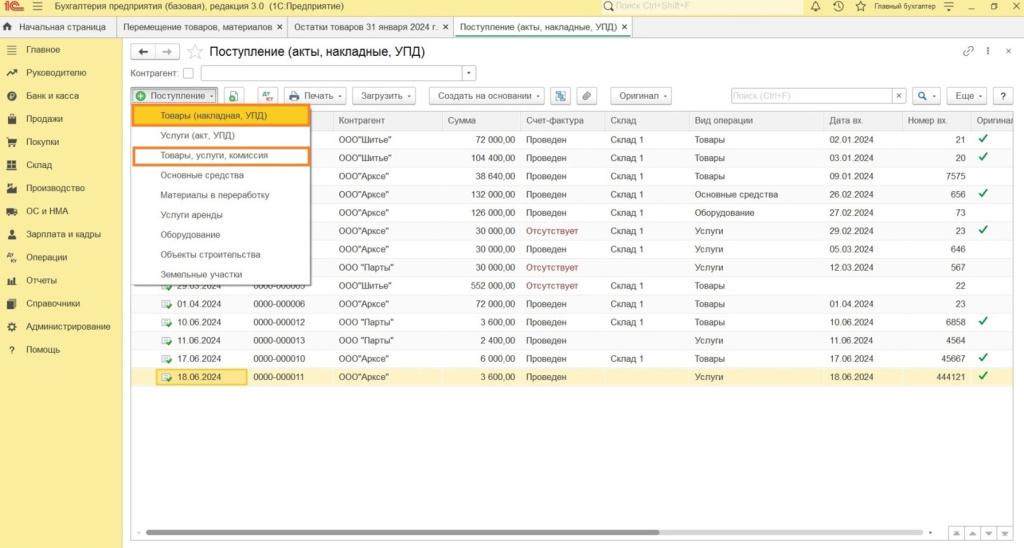Open the main menu hamburger icon
Viewport: 1024px width, 548px height.
pyautogui.click(x=37, y=7)
